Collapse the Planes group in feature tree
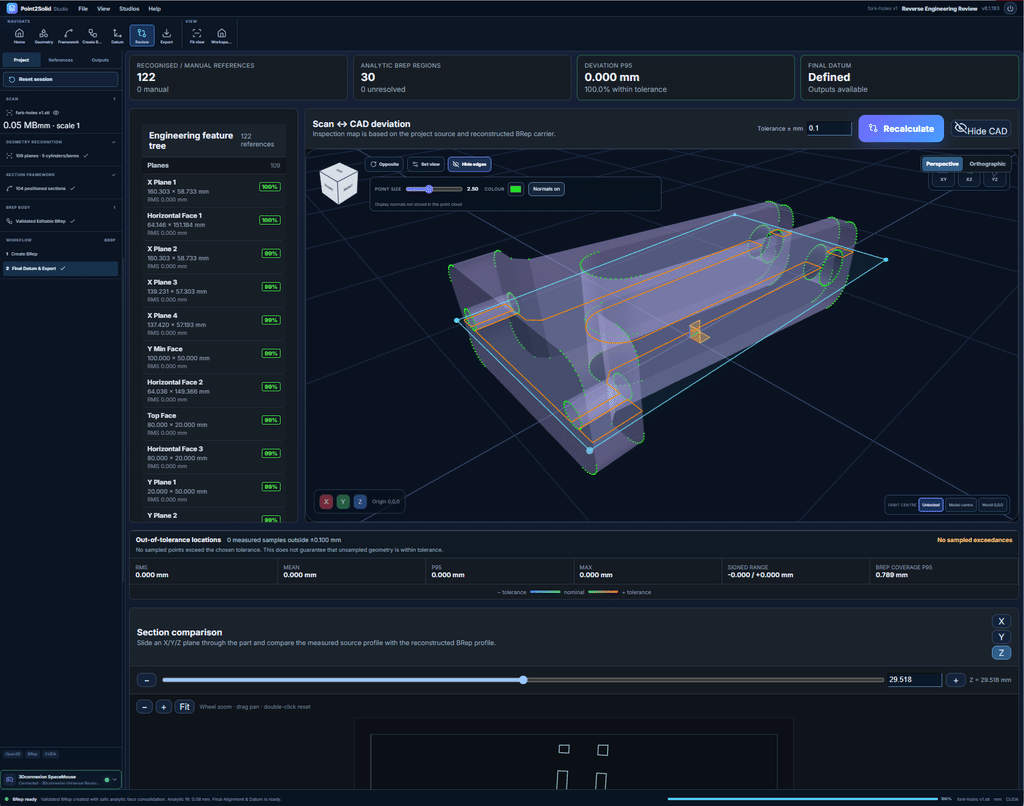 click(x=214, y=165)
